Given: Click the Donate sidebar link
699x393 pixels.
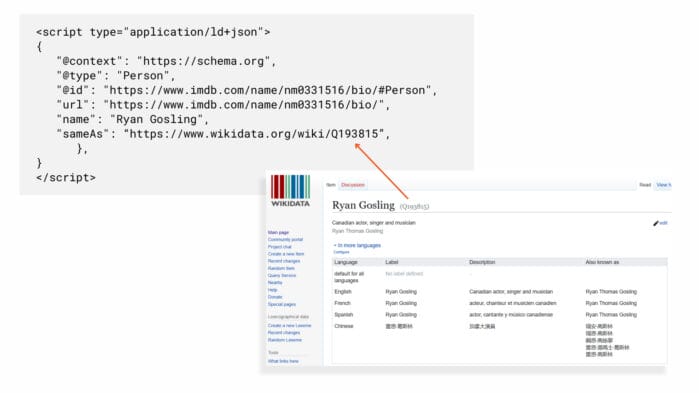Looking at the screenshot, I should coord(275,297).
